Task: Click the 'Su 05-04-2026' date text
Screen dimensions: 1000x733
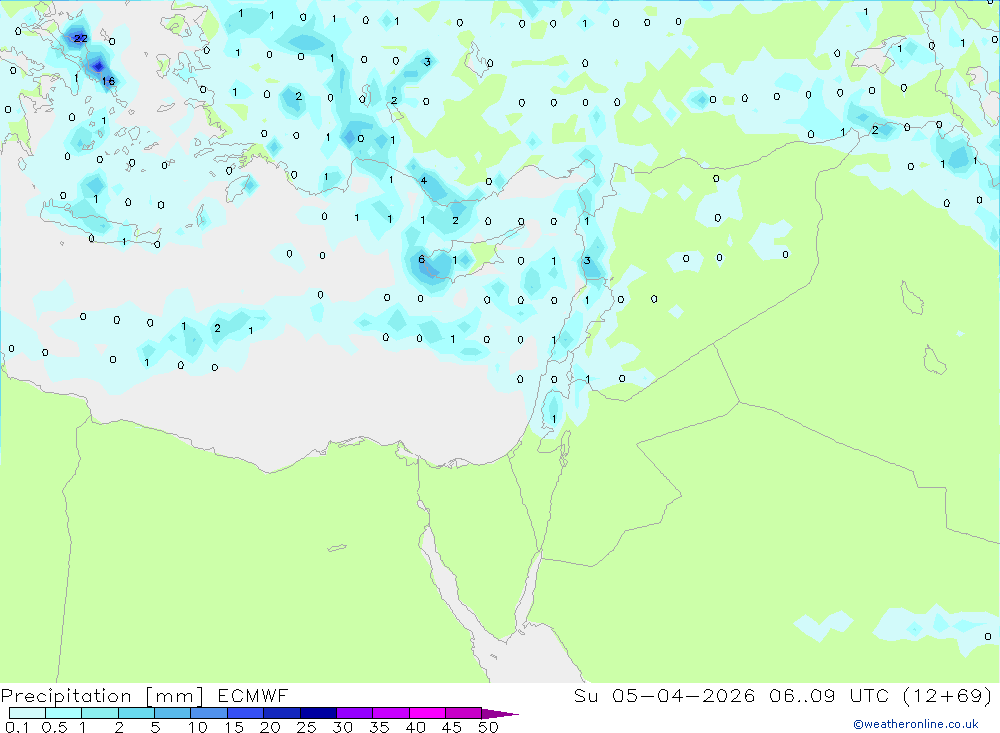Action: point(664,695)
